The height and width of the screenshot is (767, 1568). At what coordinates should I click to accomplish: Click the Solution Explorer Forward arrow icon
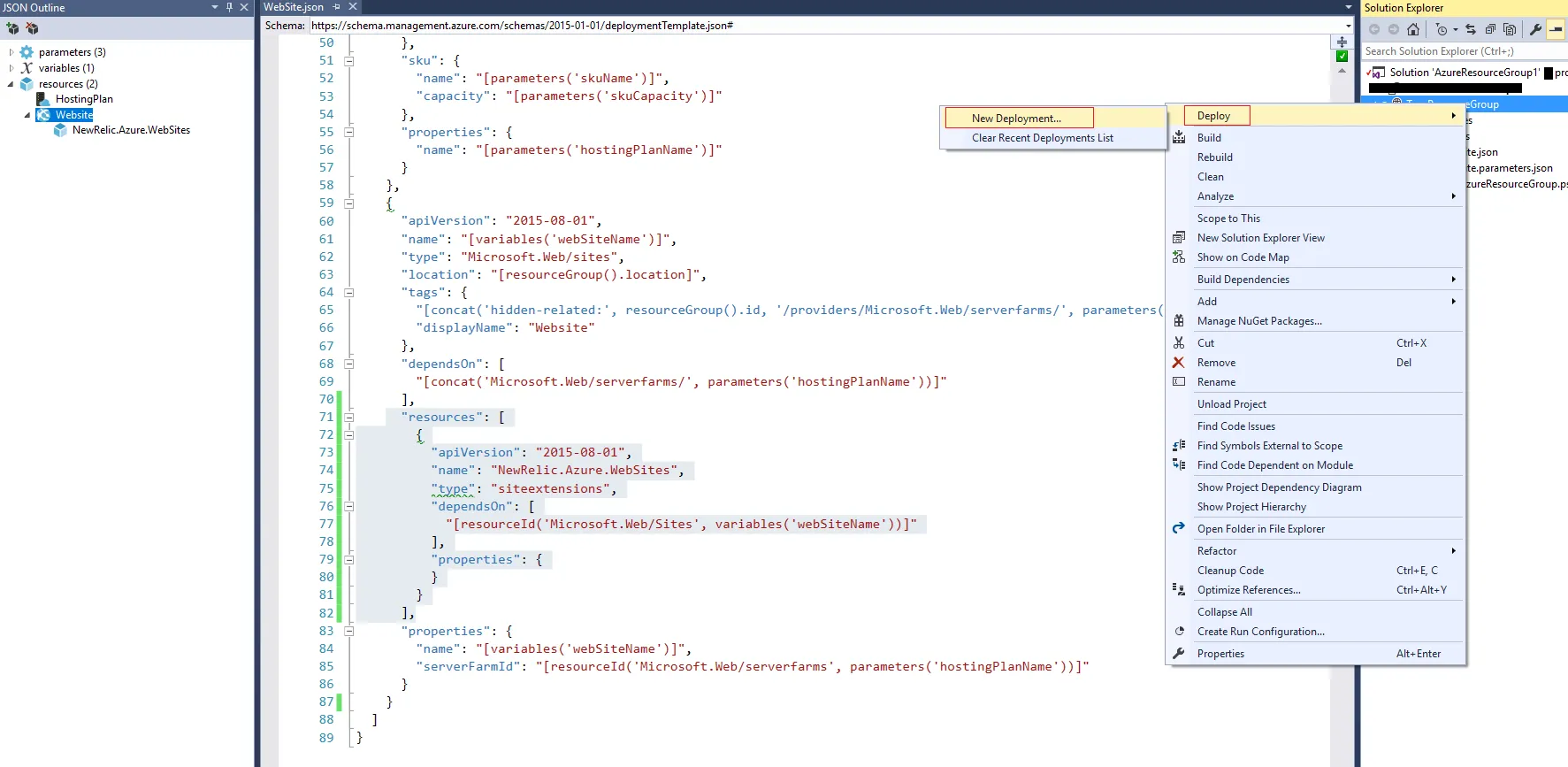coord(1394,29)
